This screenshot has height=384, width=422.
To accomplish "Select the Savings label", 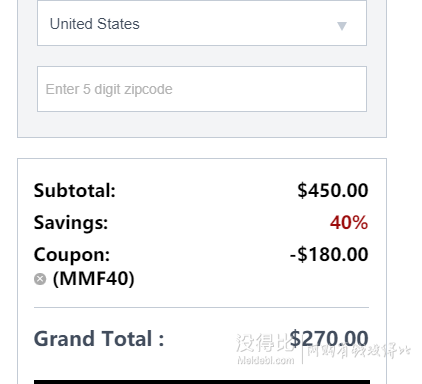I will coord(71,223).
